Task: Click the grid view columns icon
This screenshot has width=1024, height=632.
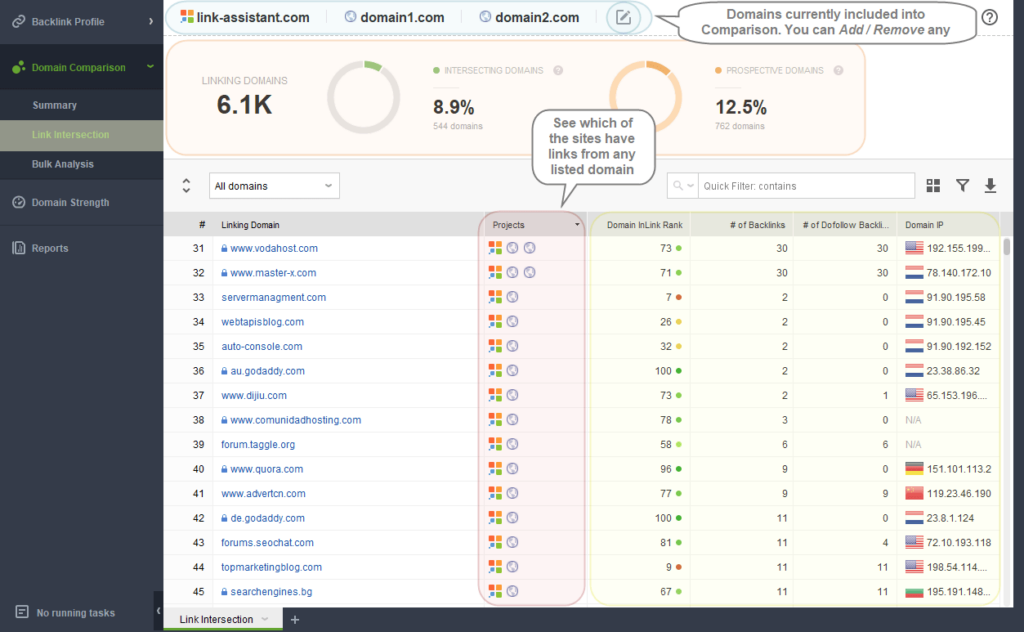Action: coord(933,185)
